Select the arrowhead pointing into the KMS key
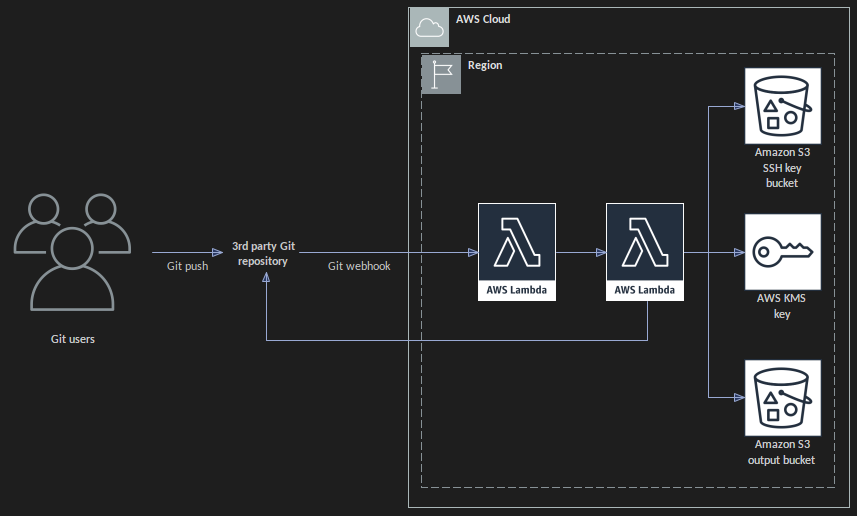The height and width of the screenshot is (516, 857). coord(740,252)
